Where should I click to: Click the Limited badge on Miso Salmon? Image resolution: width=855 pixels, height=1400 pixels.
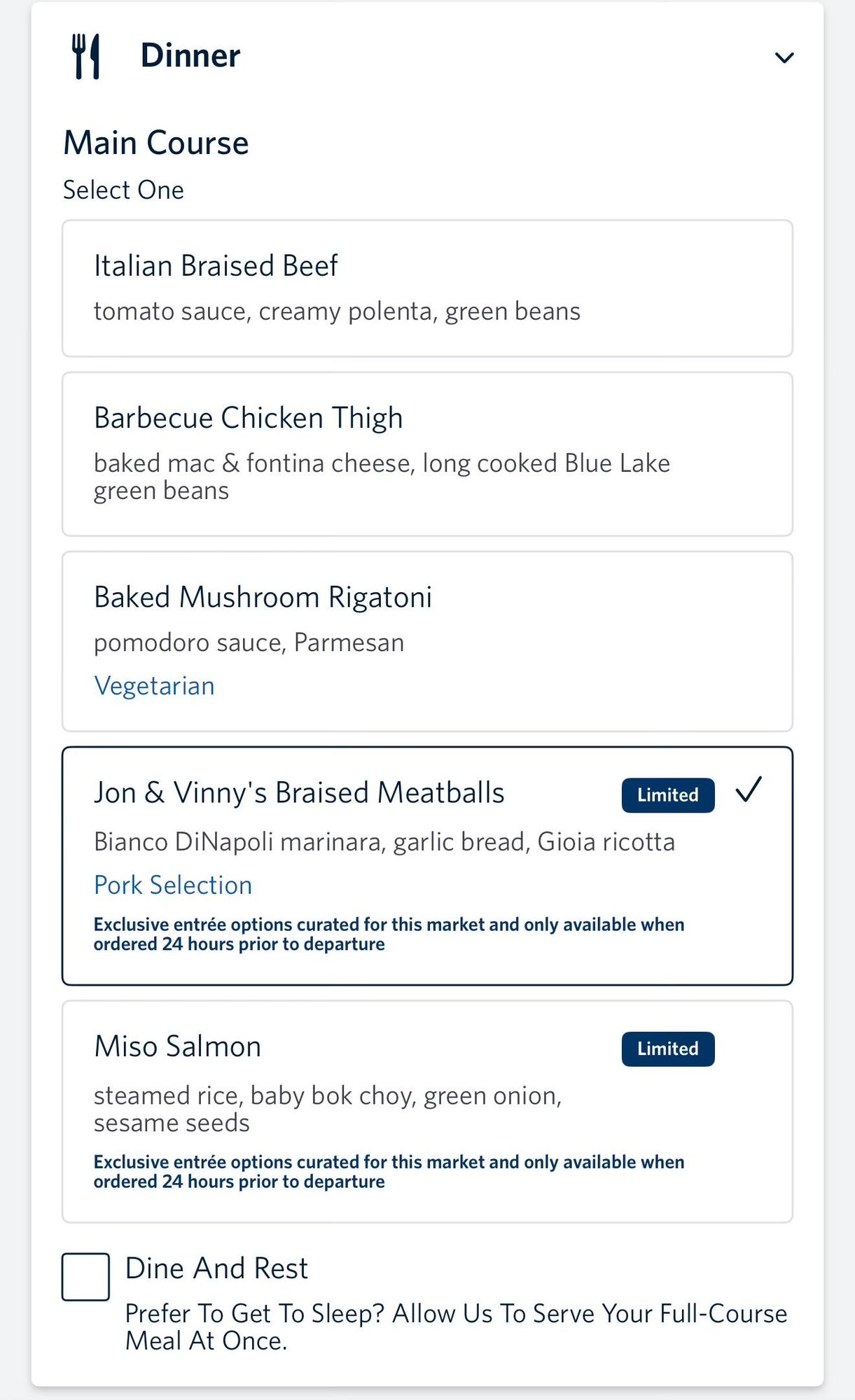668,1049
